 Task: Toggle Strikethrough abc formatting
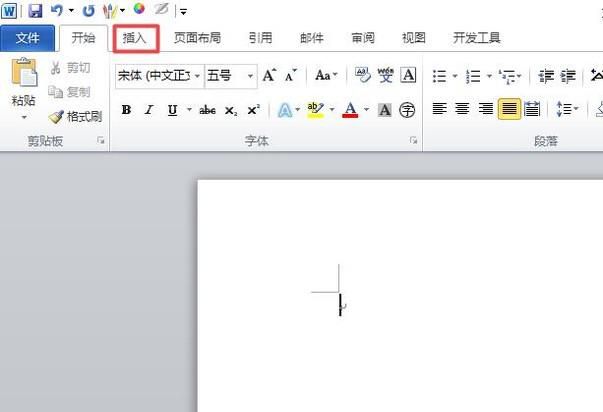(x=207, y=110)
